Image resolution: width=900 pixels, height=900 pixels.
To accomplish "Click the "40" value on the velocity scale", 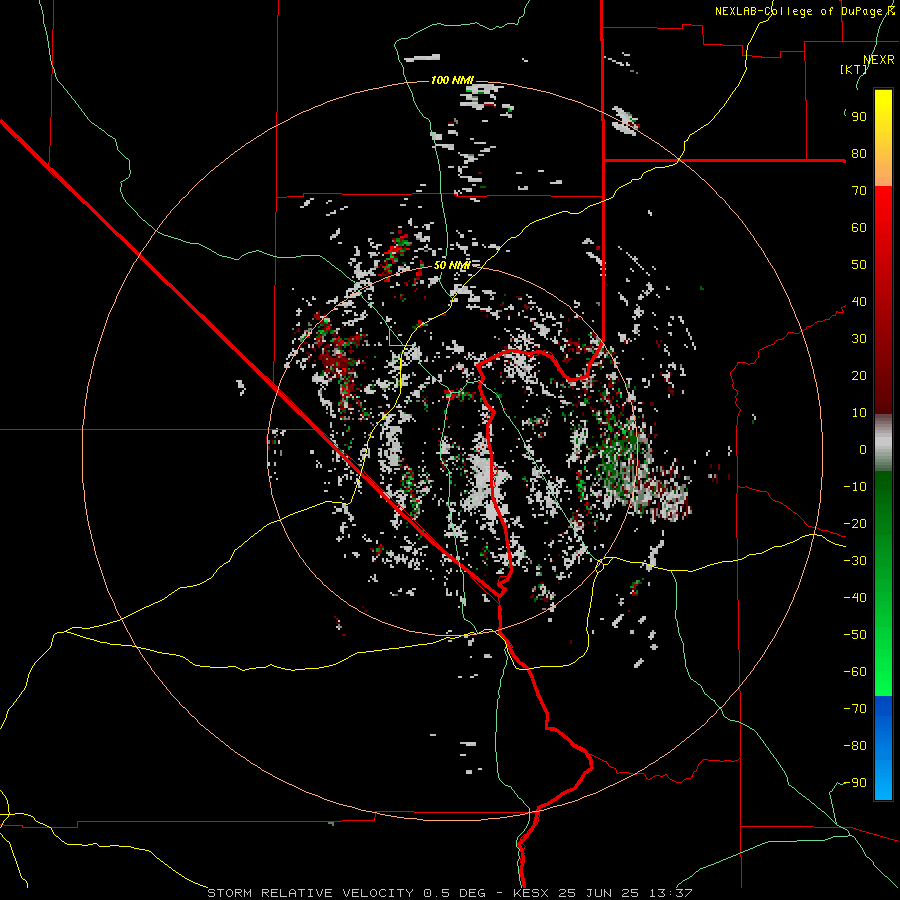I will point(859,302).
